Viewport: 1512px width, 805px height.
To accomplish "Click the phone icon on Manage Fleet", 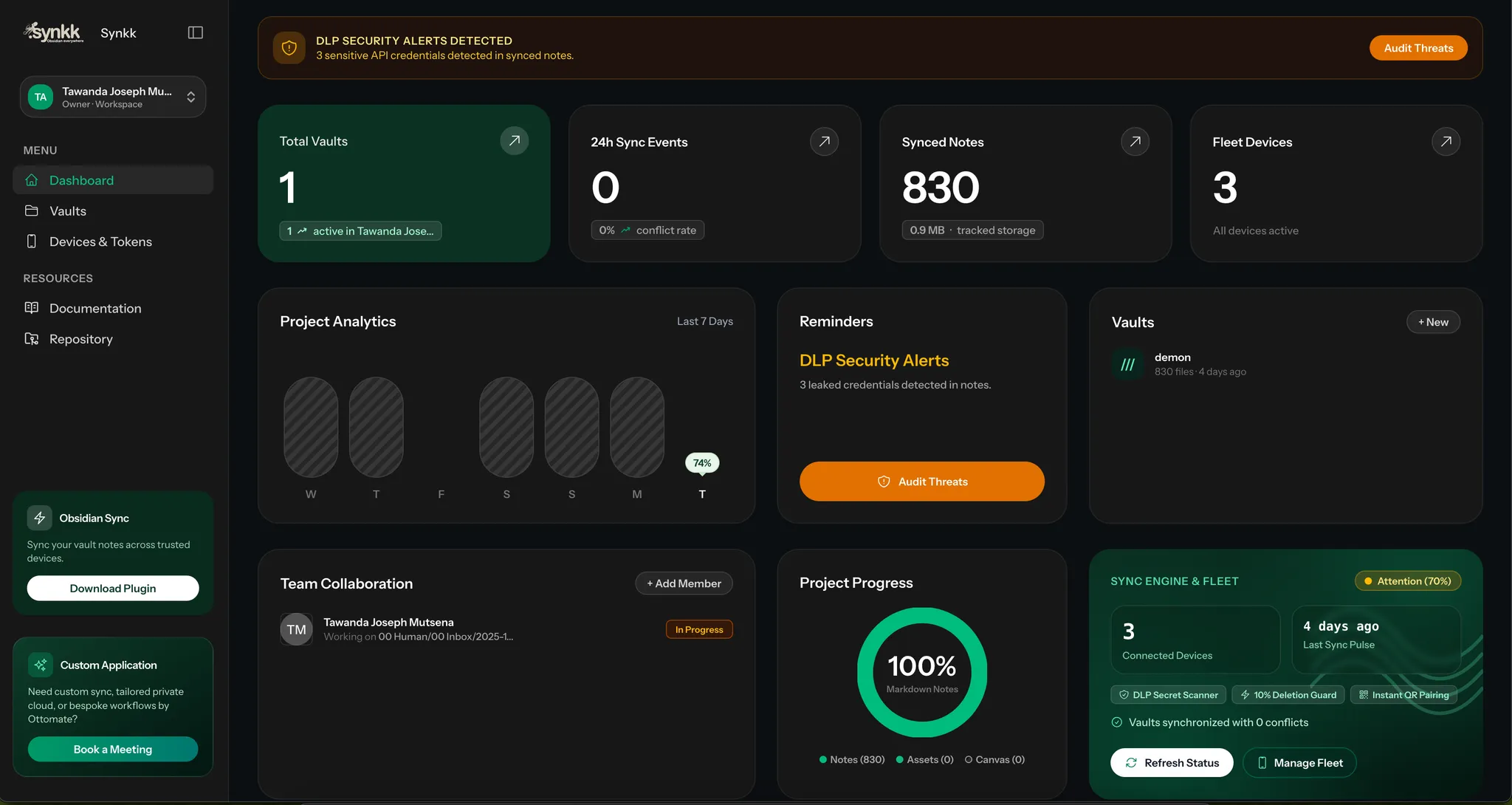I will (1262, 763).
